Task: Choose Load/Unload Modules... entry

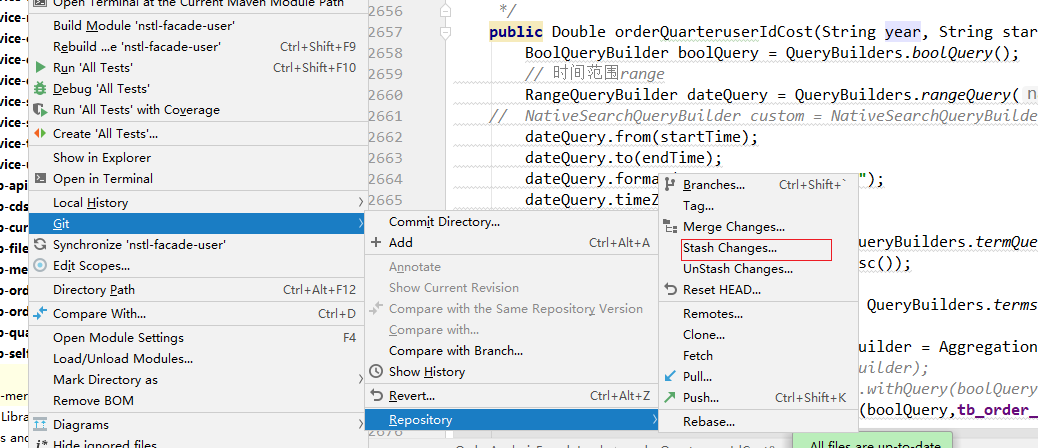Action: click(199, 359)
